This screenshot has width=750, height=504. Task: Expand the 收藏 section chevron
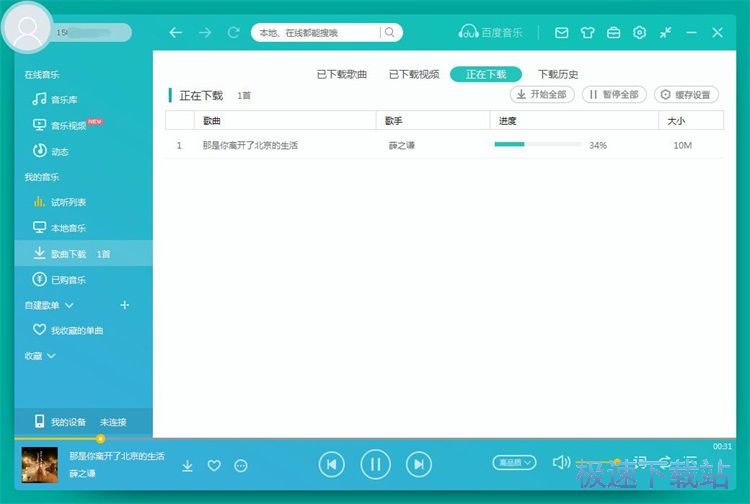point(51,356)
